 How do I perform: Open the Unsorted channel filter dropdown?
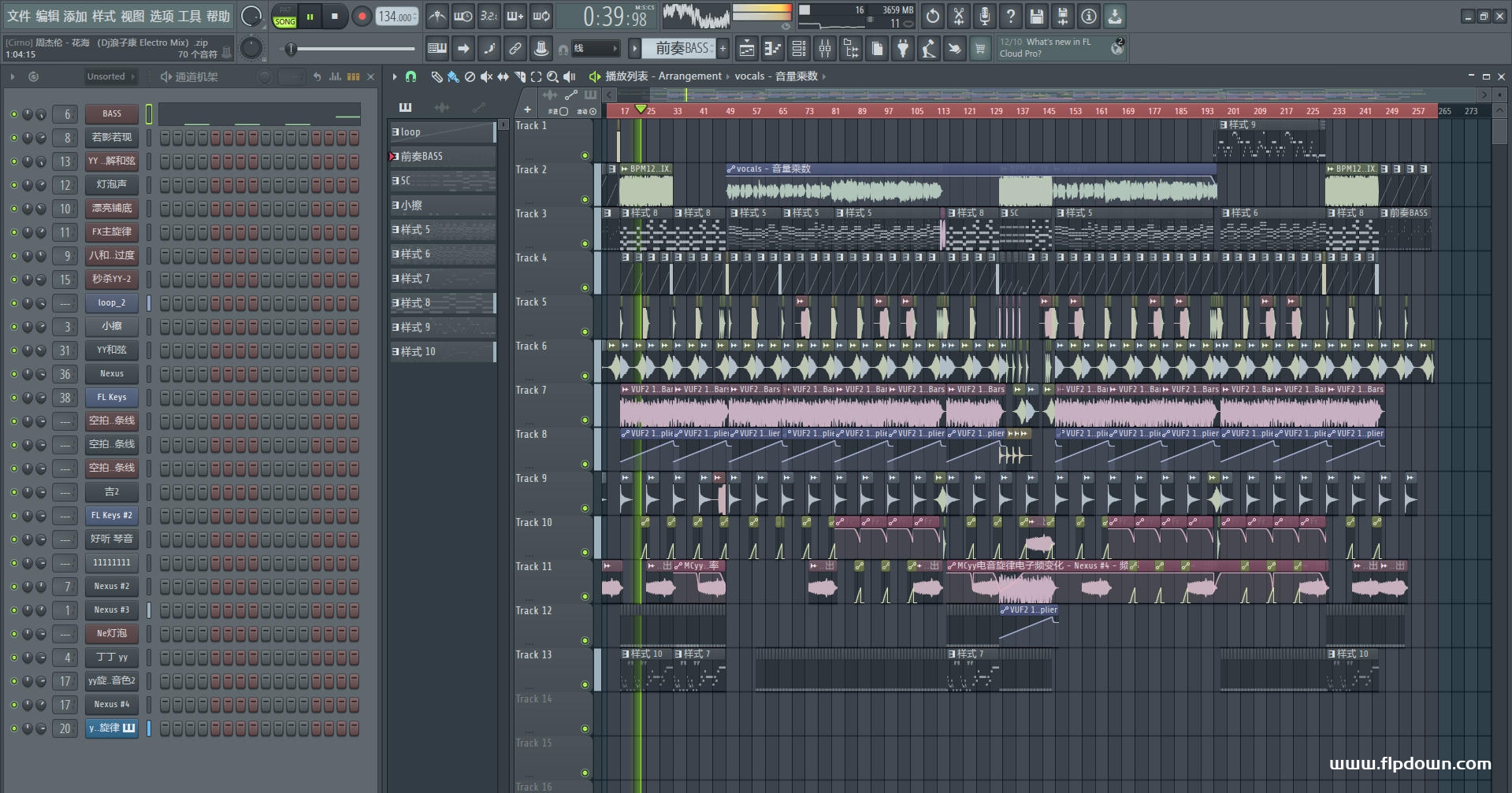tap(110, 76)
